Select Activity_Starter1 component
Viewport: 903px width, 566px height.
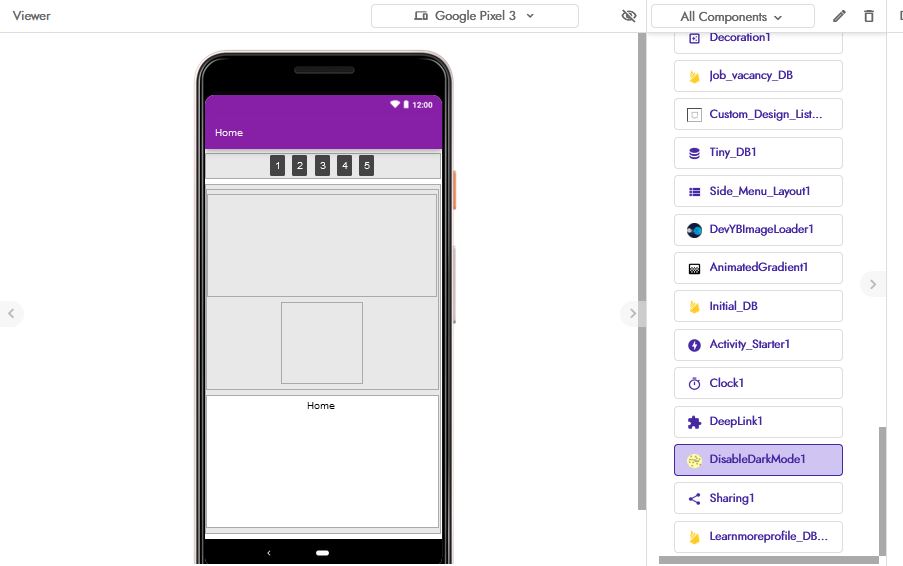758,345
